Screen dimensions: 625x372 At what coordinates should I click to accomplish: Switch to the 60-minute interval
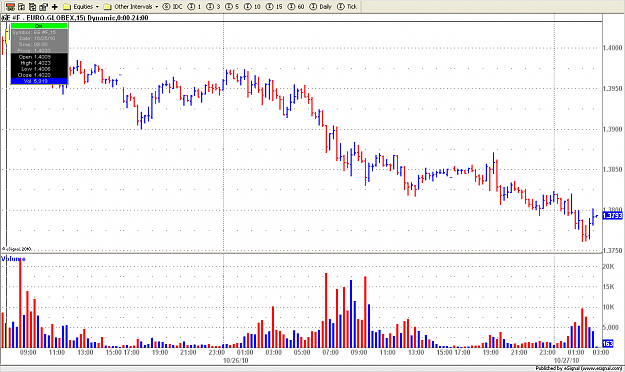[x=296, y=7]
